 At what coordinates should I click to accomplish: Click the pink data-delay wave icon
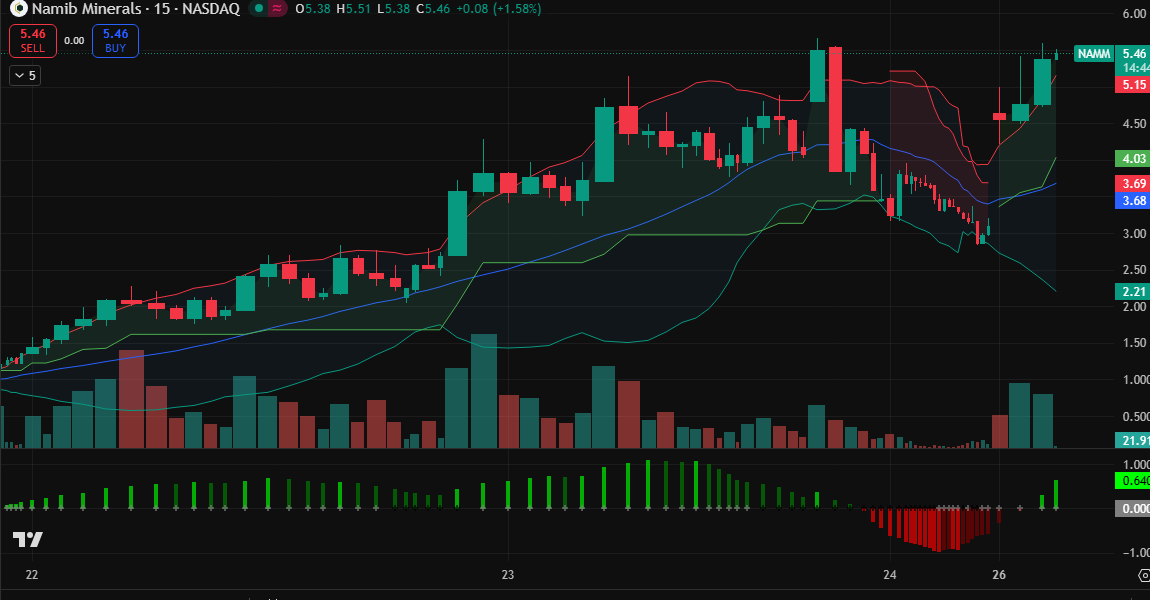tap(277, 9)
